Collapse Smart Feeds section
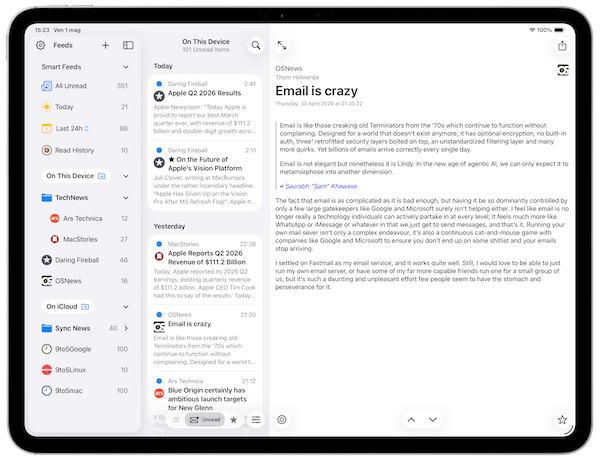This screenshot has width=600, height=460. [x=126, y=67]
